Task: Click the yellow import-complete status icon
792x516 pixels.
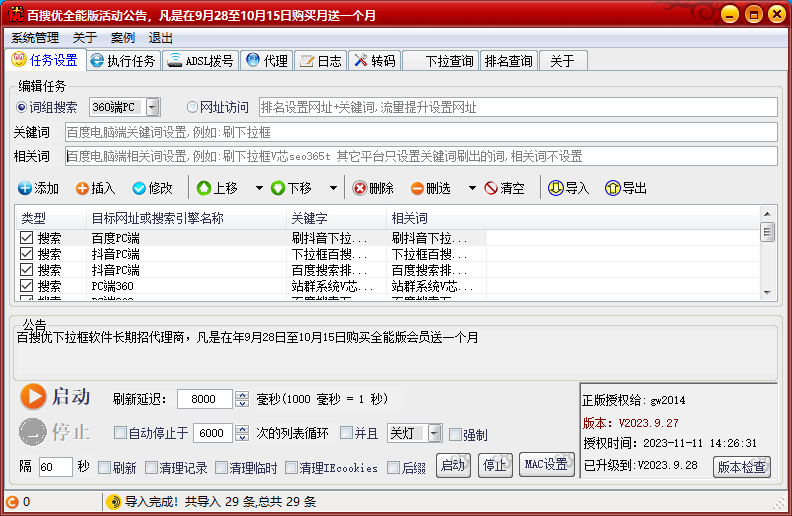Action: coord(114,502)
